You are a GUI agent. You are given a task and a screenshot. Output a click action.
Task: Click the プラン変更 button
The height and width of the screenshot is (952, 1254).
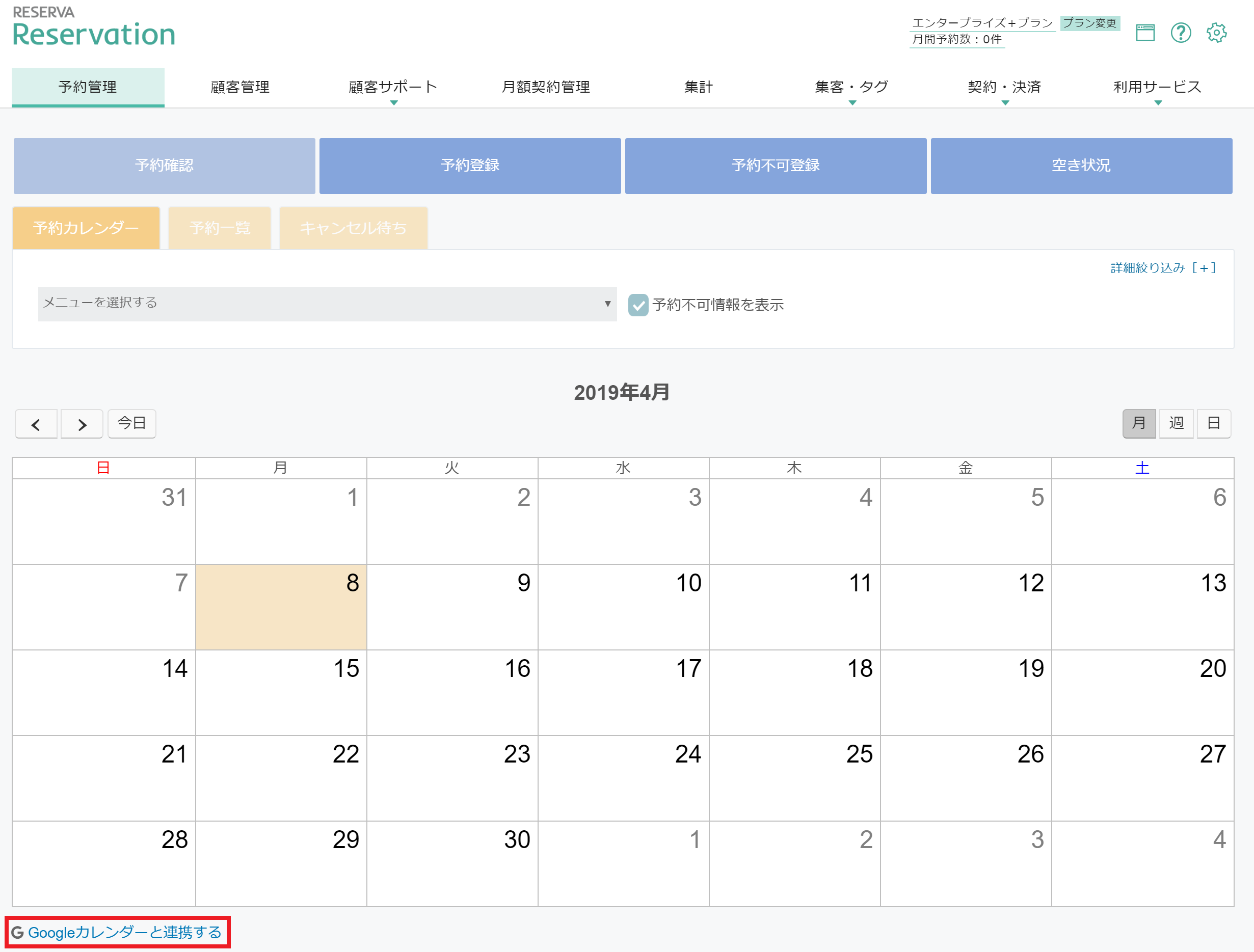point(1089,23)
